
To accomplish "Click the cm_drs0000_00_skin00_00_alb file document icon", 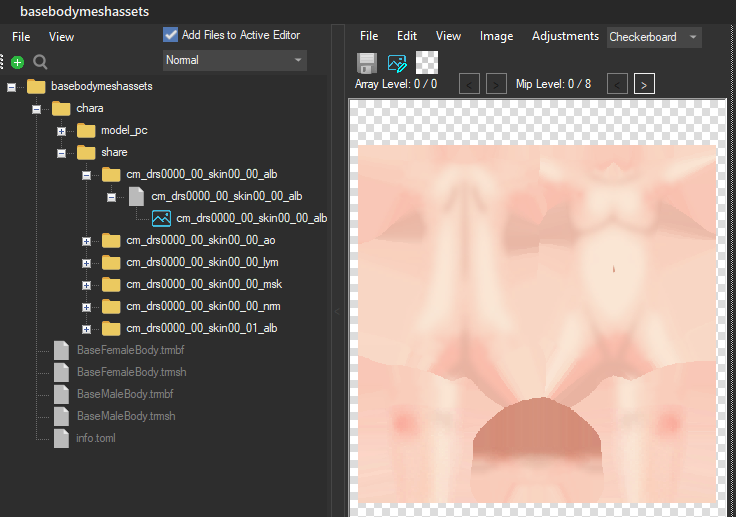I will click(136, 196).
